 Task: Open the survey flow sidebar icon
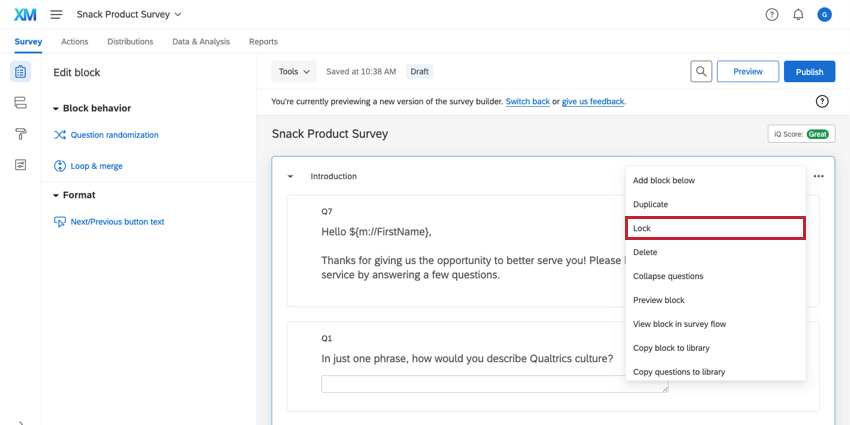pyautogui.click(x=21, y=103)
